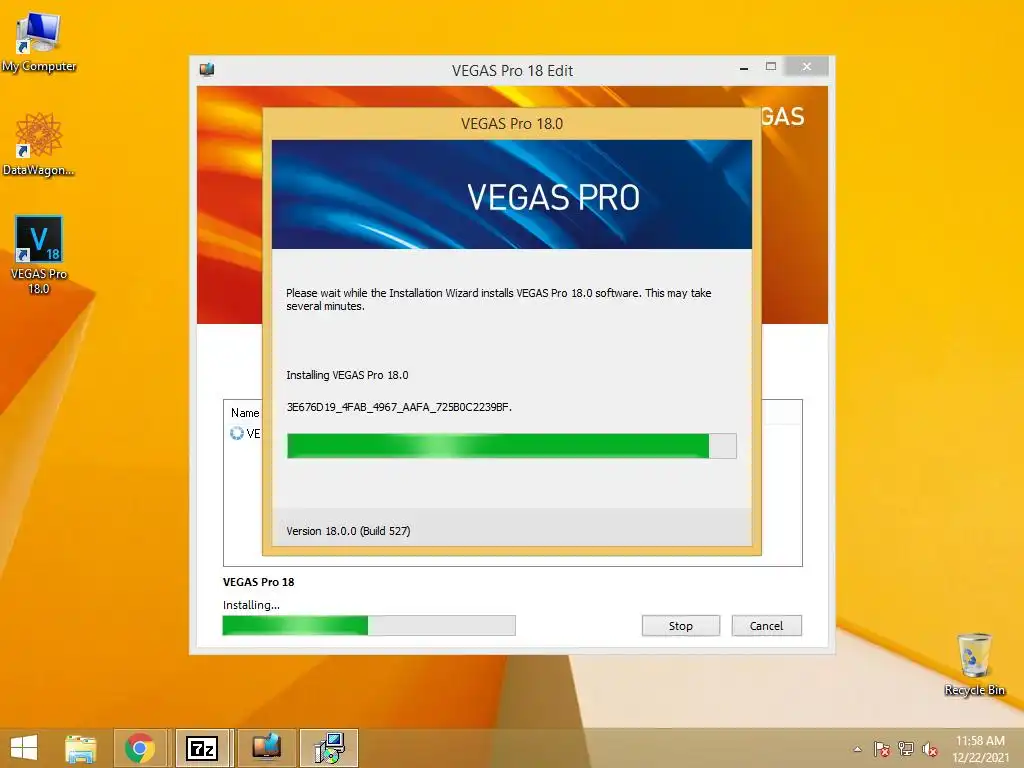
Task: Open the Windows Start button
Action: click(x=24, y=748)
